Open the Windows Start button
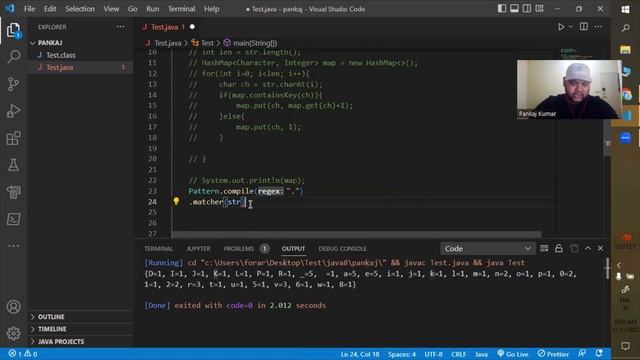The image size is (640, 360). point(625,9)
